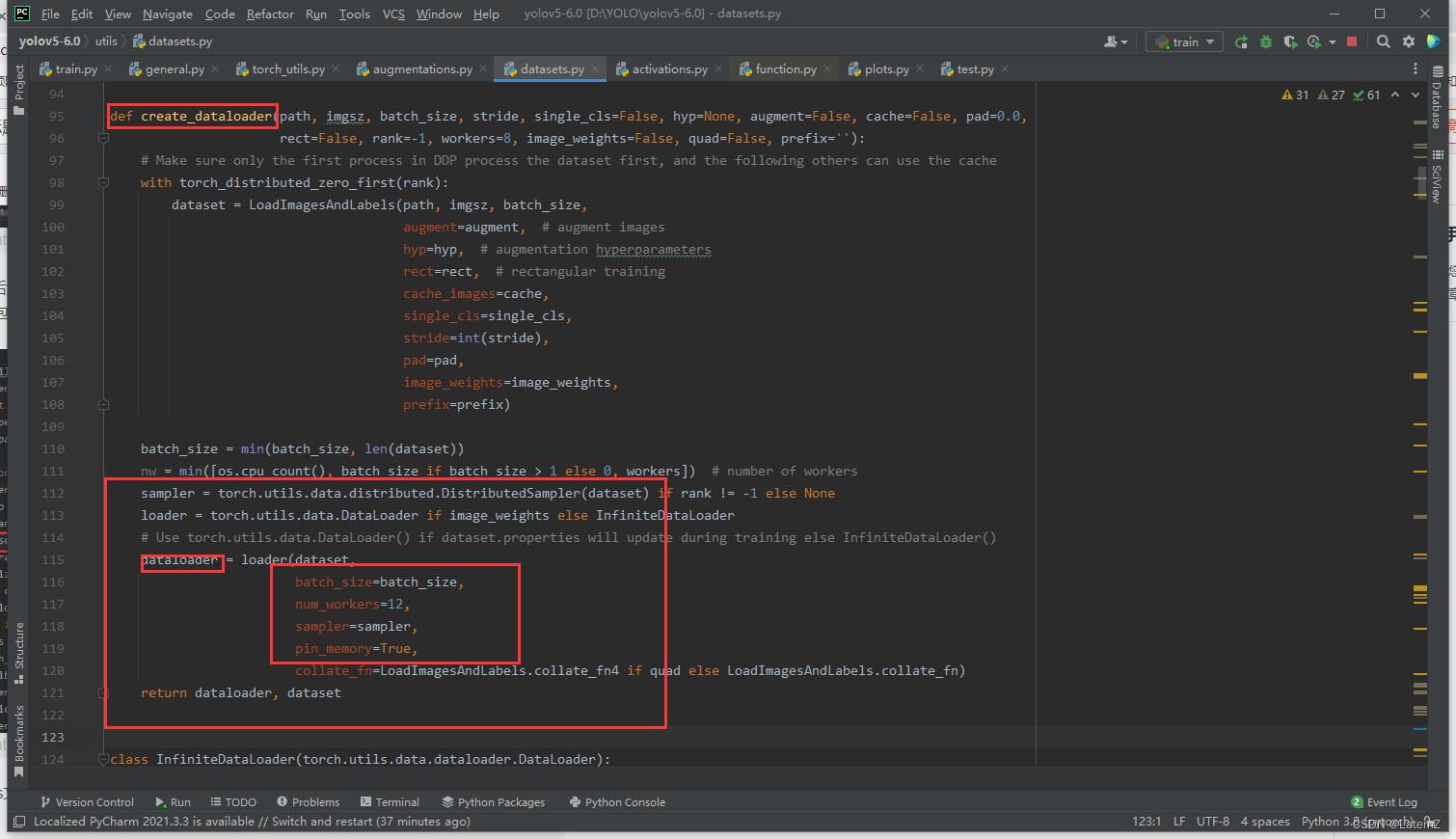Open the Project tool window

pos(18,91)
